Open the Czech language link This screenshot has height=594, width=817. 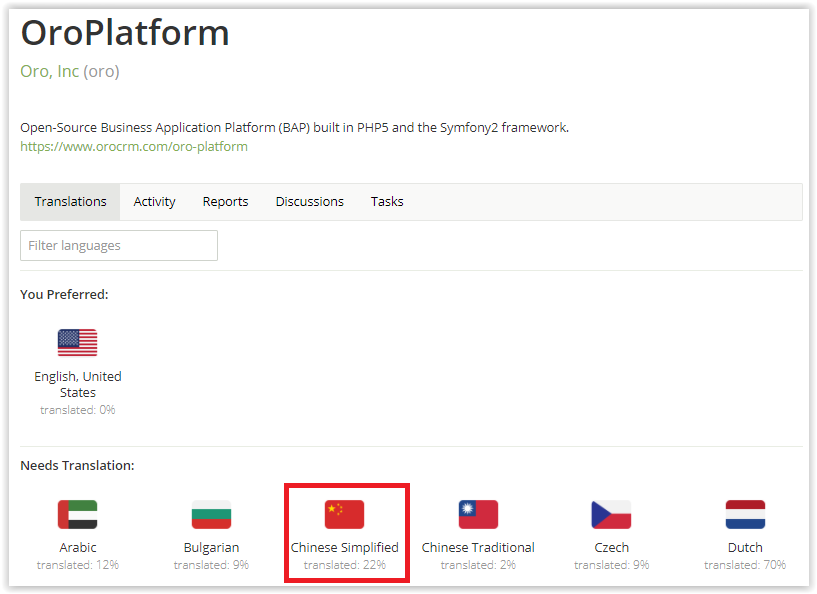tap(611, 548)
